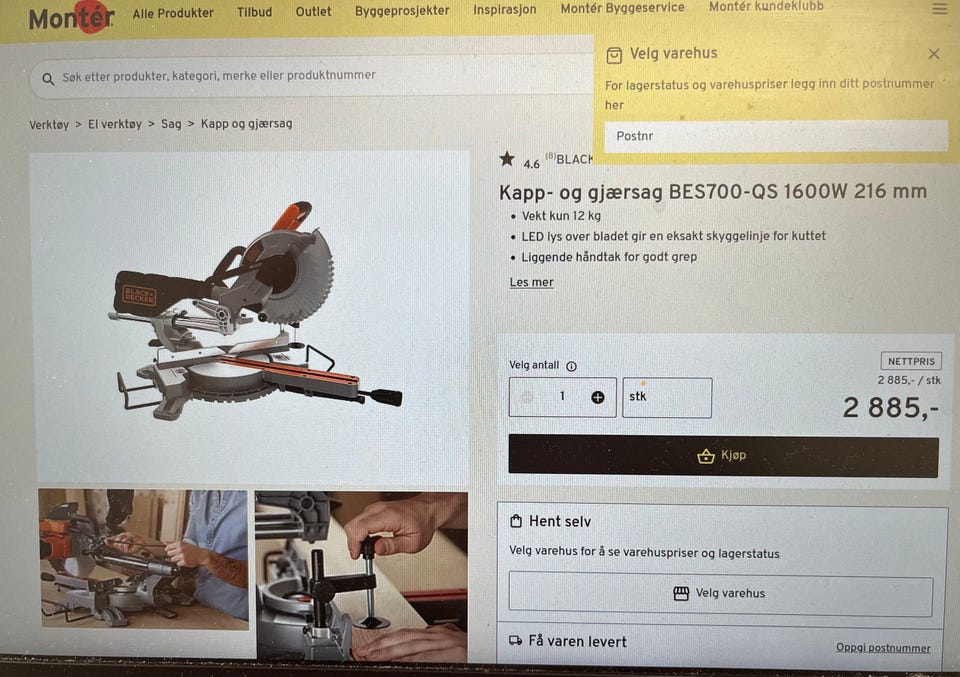Viewport: 960px width, 677px height.
Task: Close the Velg varehus popup
Action: point(934,54)
